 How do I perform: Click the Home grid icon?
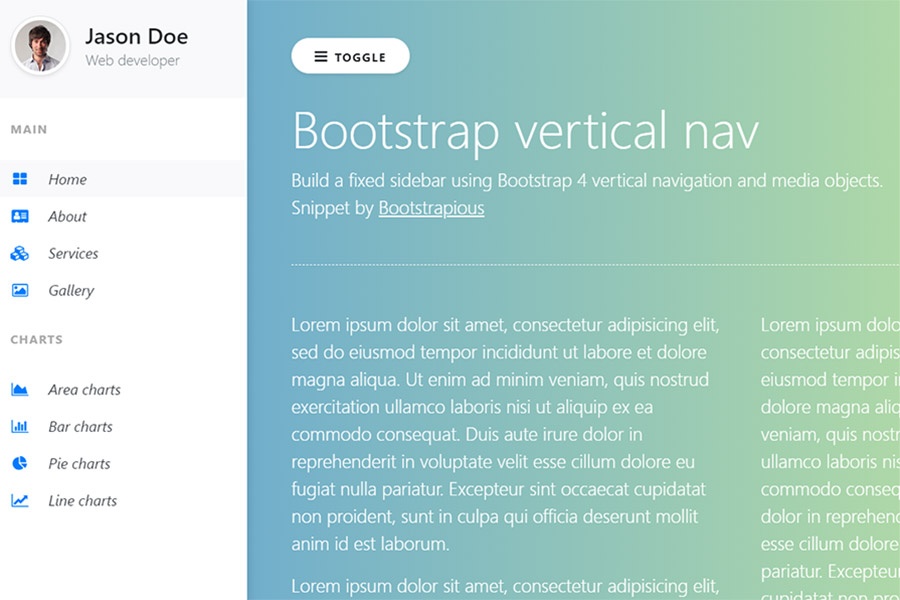click(x=20, y=179)
